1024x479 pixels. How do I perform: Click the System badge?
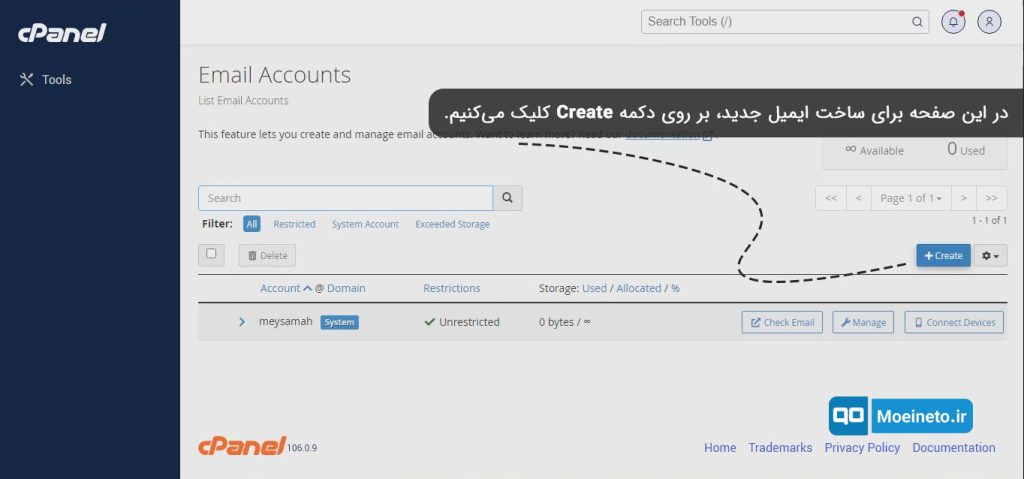pyautogui.click(x=340, y=322)
